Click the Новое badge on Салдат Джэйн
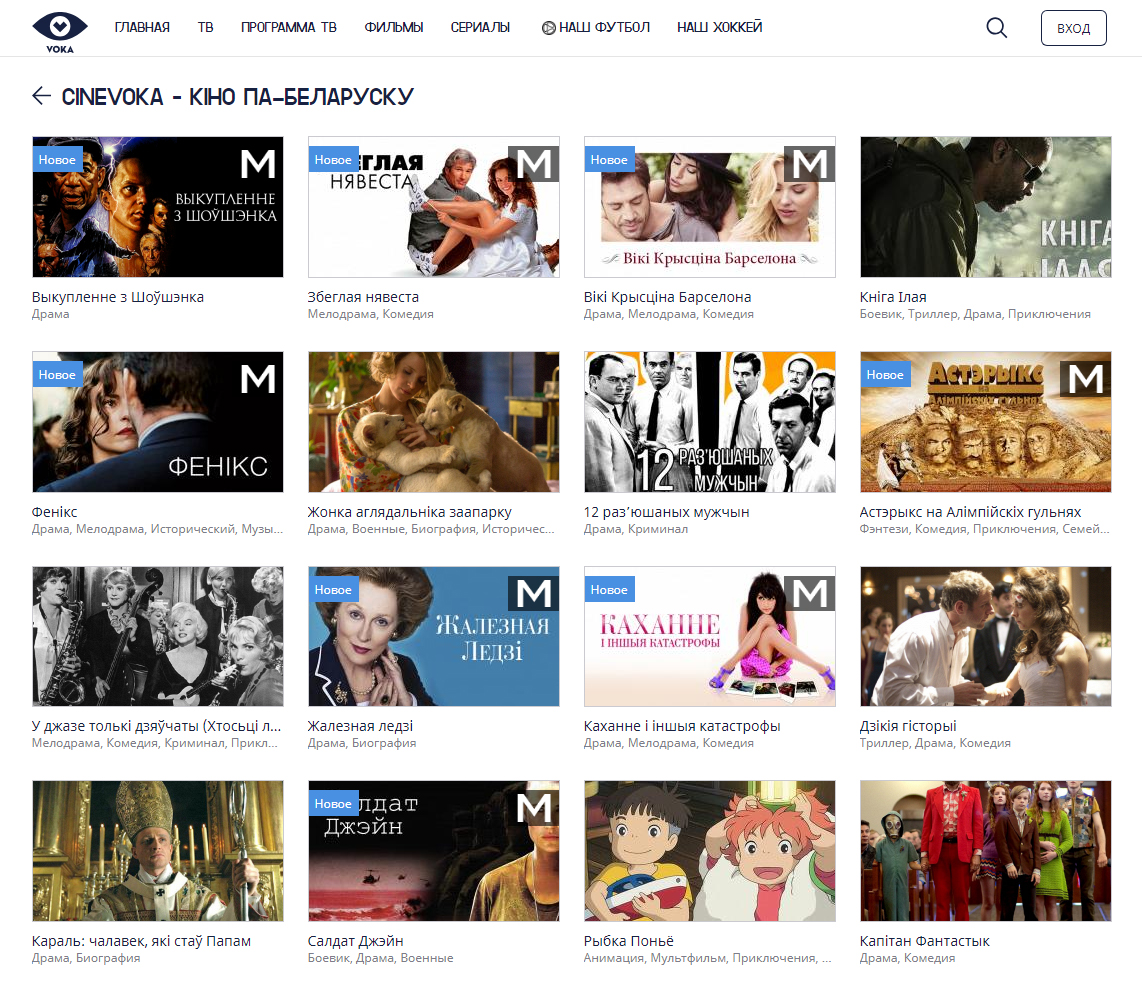 coord(333,804)
